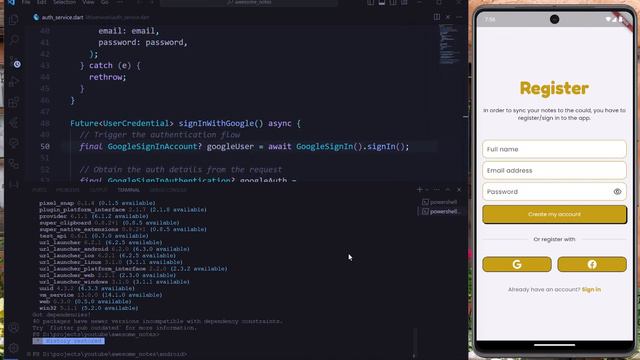The image size is (640, 360).
Task: Click 'password: password,' line in the editor
Action: coord(143,42)
